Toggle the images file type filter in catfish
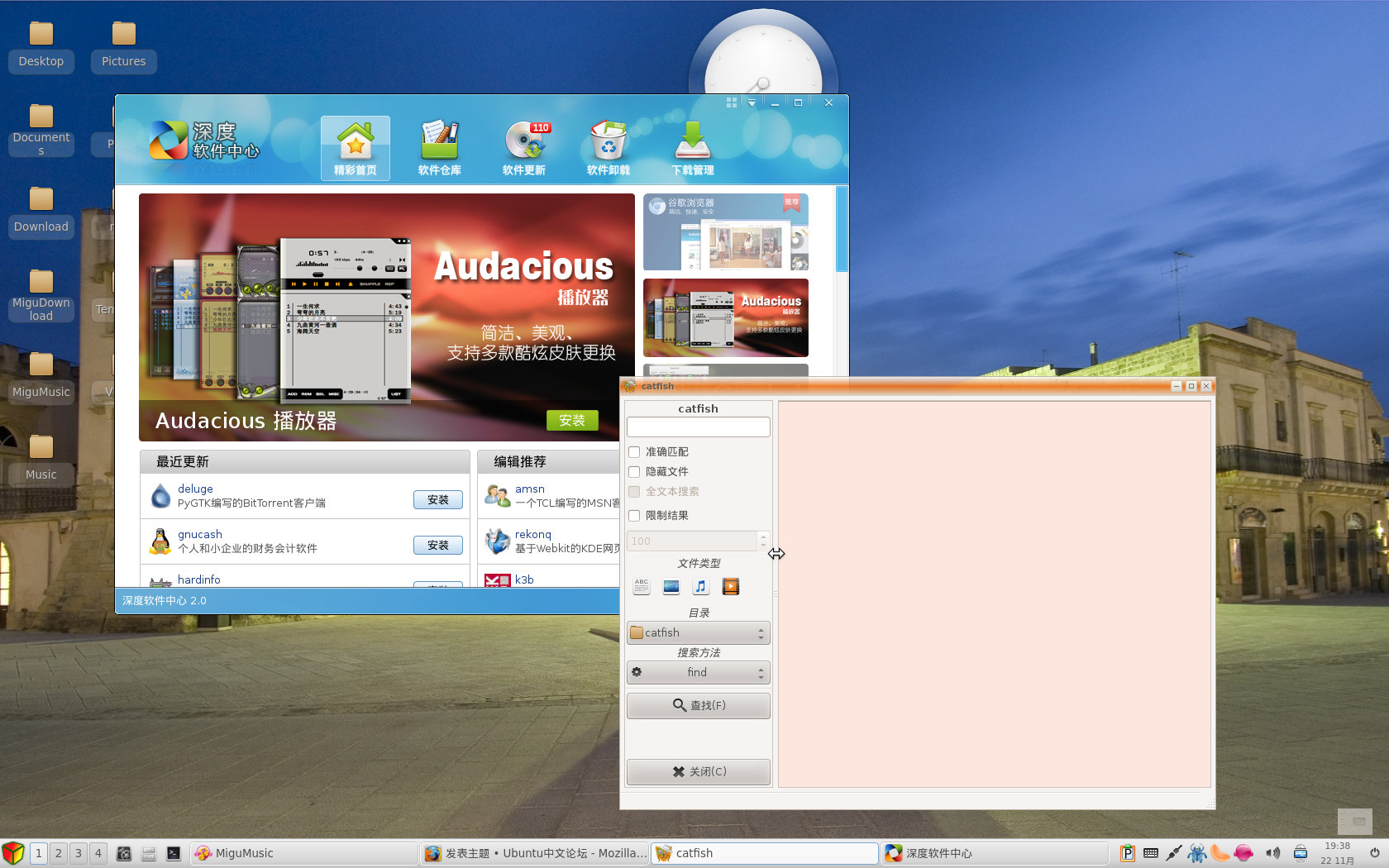This screenshot has height=868, width=1389. point(671,586)
